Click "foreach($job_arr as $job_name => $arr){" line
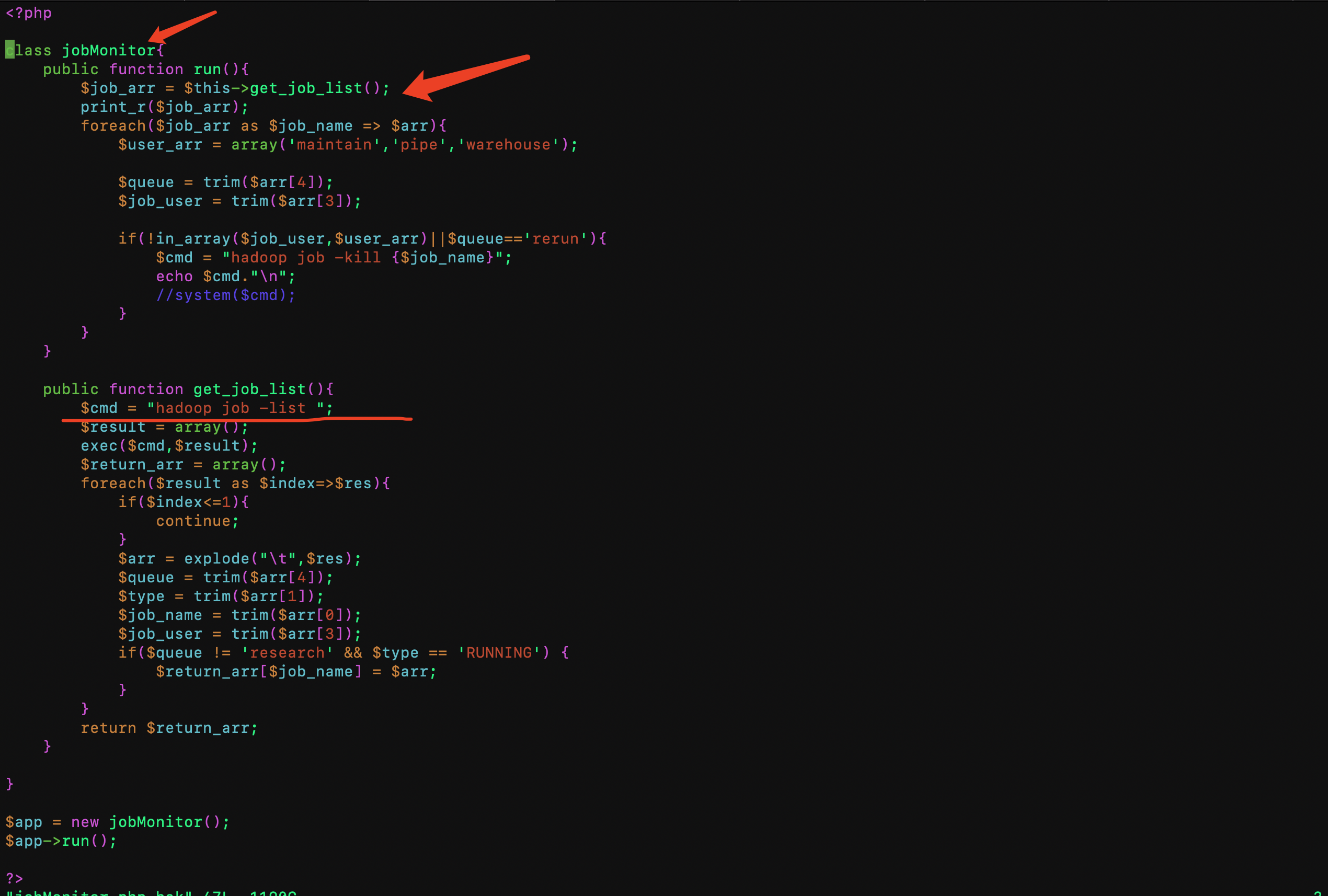Image resolution: width=1328 pixels, height=896 pixels. (x=264, y=125)
